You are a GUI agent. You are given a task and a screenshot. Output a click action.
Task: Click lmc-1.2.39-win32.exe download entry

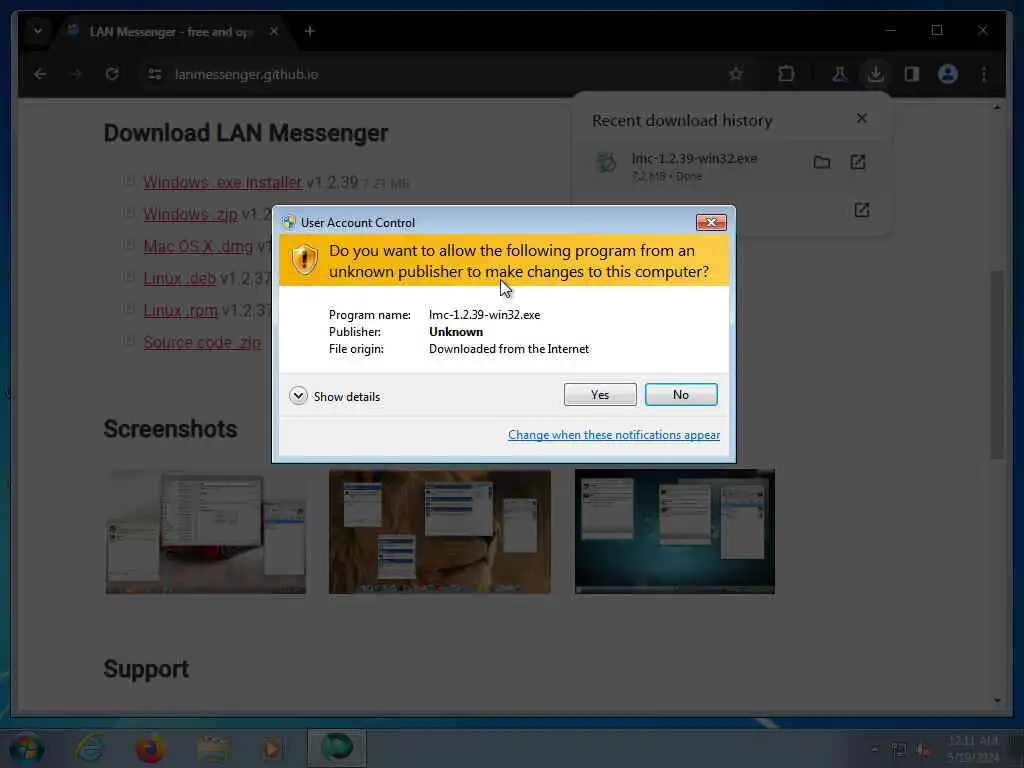pos(732,167)
